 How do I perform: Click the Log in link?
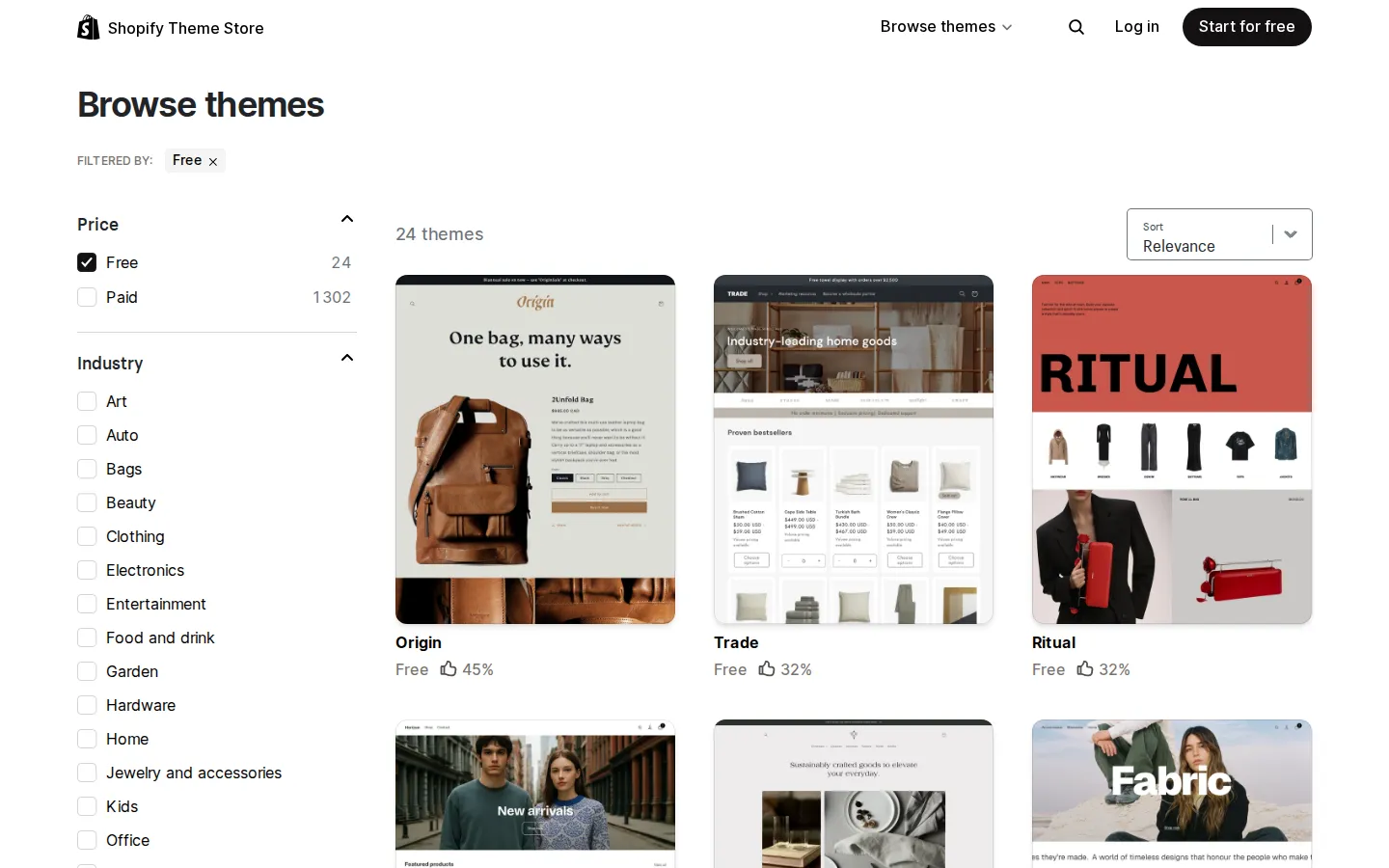coord(1136,27)
